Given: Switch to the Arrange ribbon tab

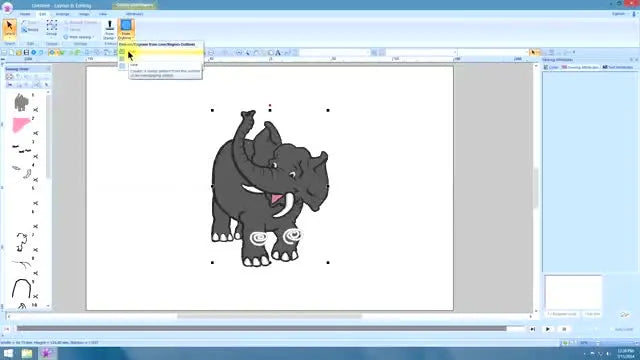Looking at the screenshot, I should coord(62,14).
